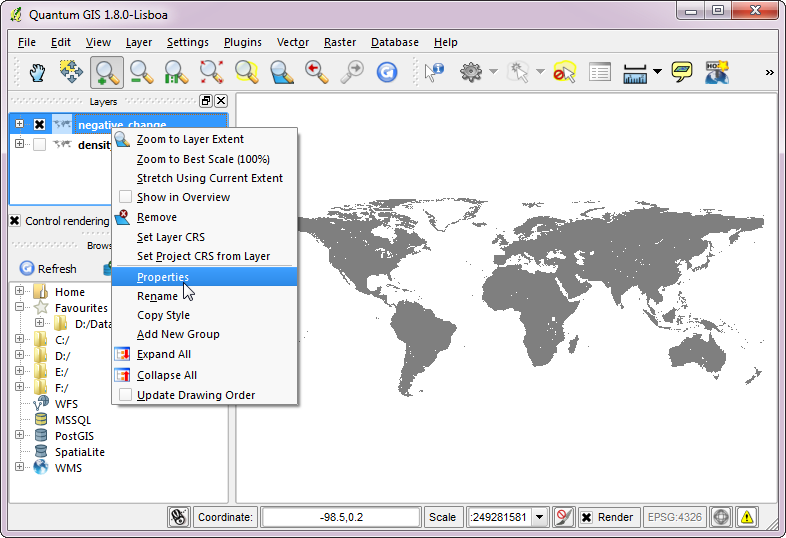Expand the WMS node

19,467
